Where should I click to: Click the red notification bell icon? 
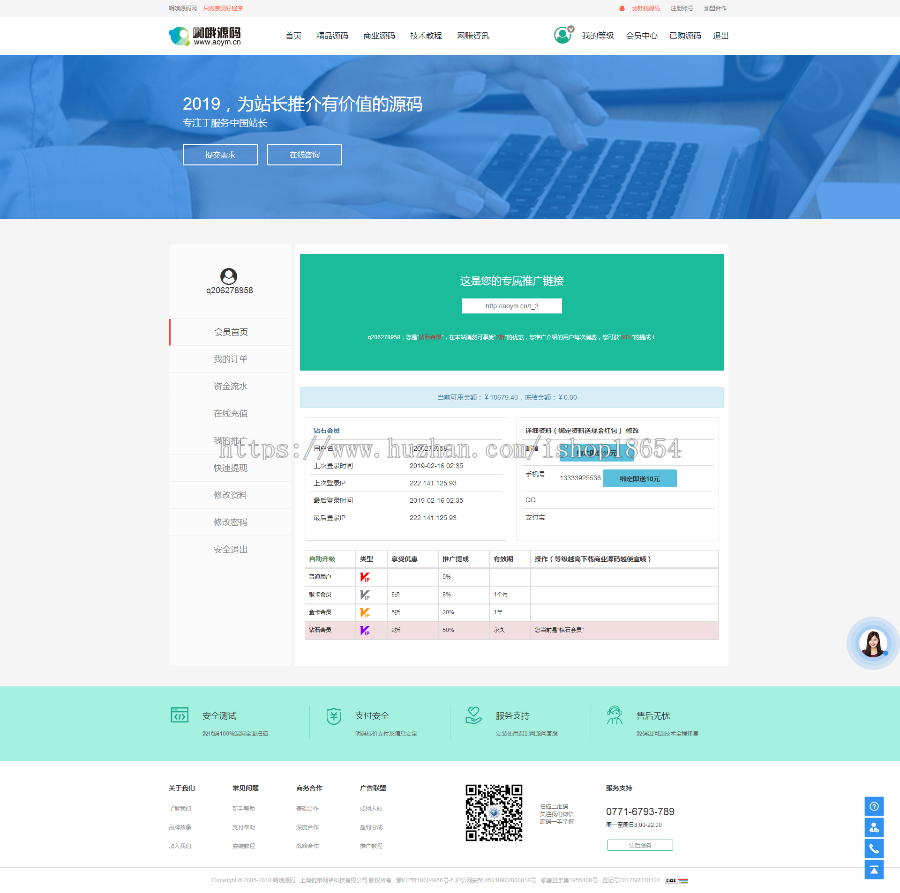tap(622, 9)
